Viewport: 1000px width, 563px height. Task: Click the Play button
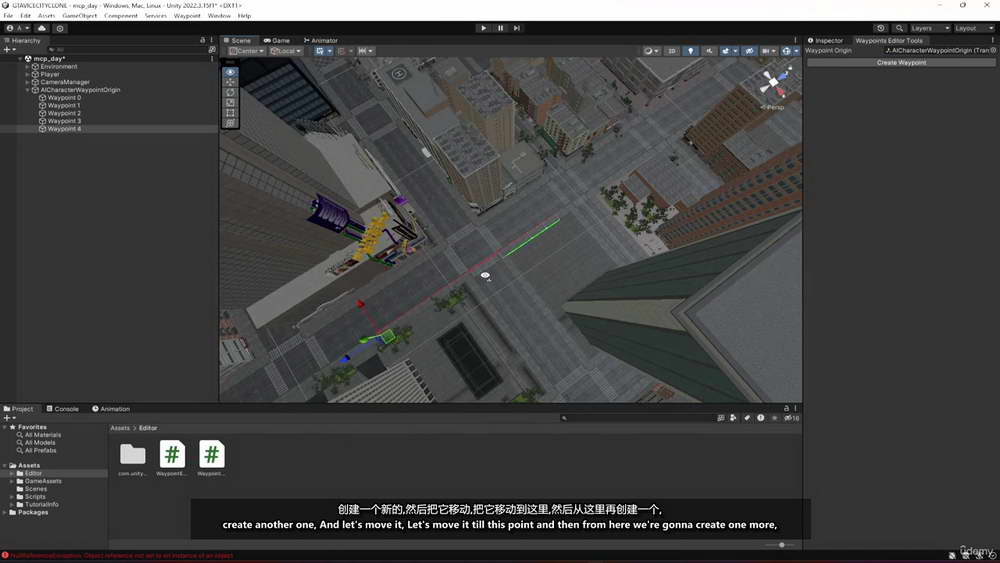[x=483, y=28]
